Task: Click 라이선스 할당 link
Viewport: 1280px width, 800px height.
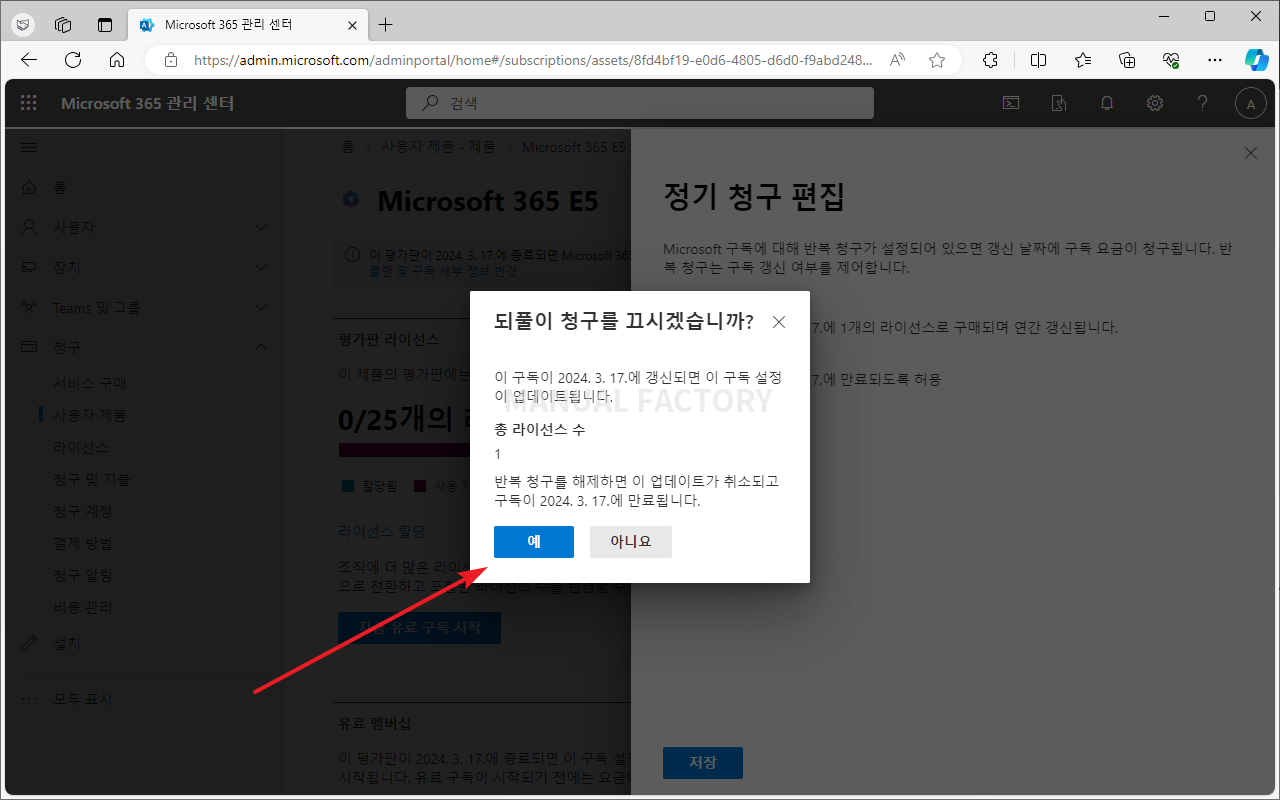Action: pyautogui.click(x=382, y=531)
